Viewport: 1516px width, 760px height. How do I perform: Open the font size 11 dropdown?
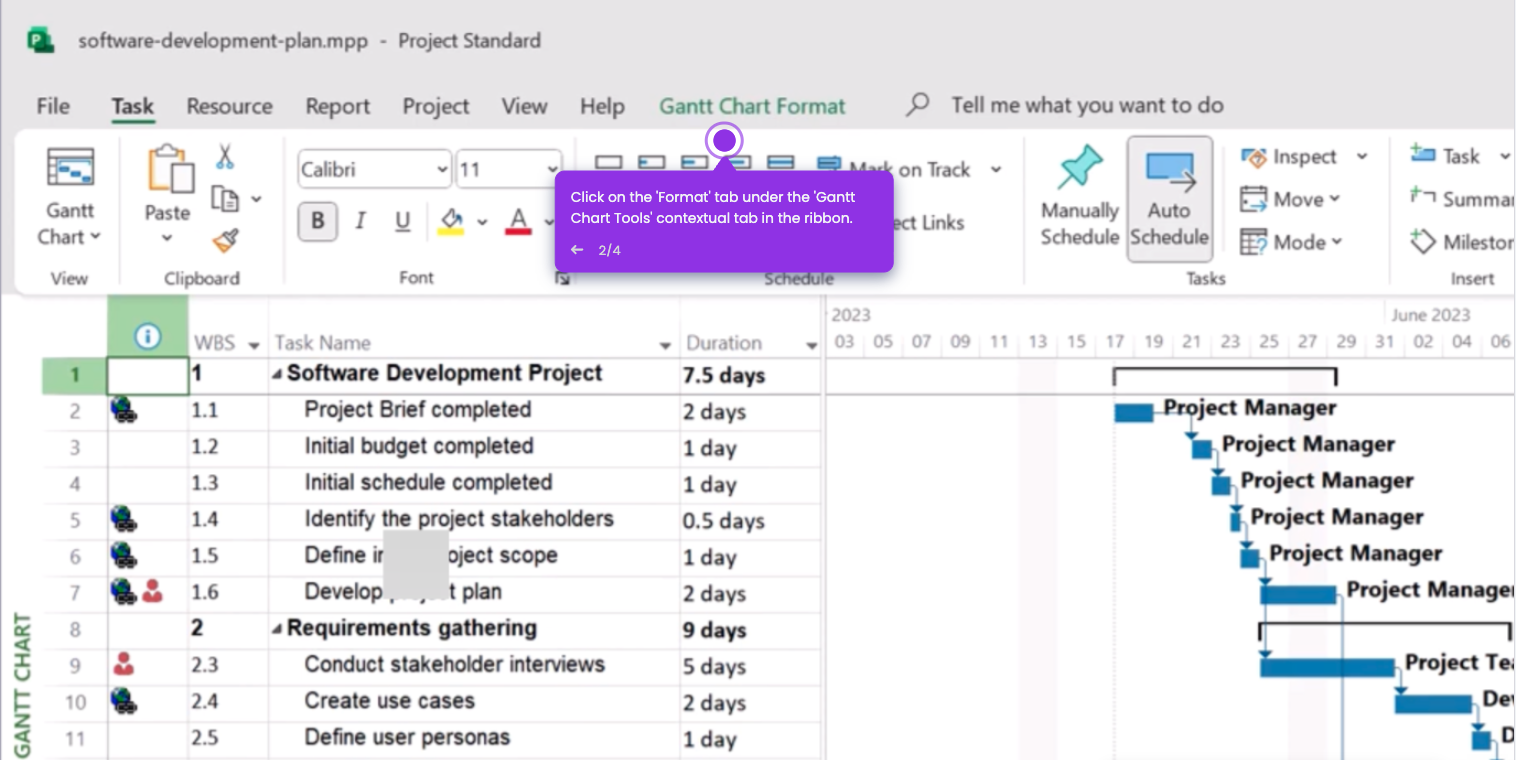553,170
